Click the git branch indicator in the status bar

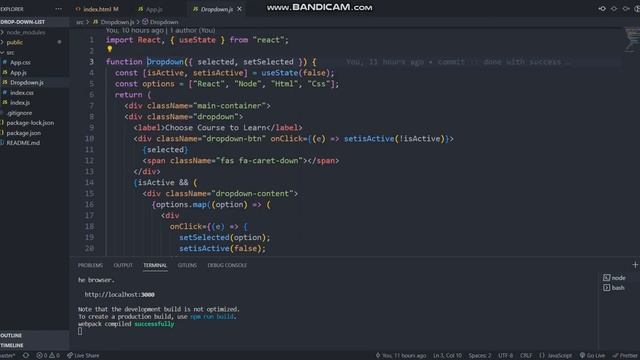pyautogui.click(x=7, y=356)
